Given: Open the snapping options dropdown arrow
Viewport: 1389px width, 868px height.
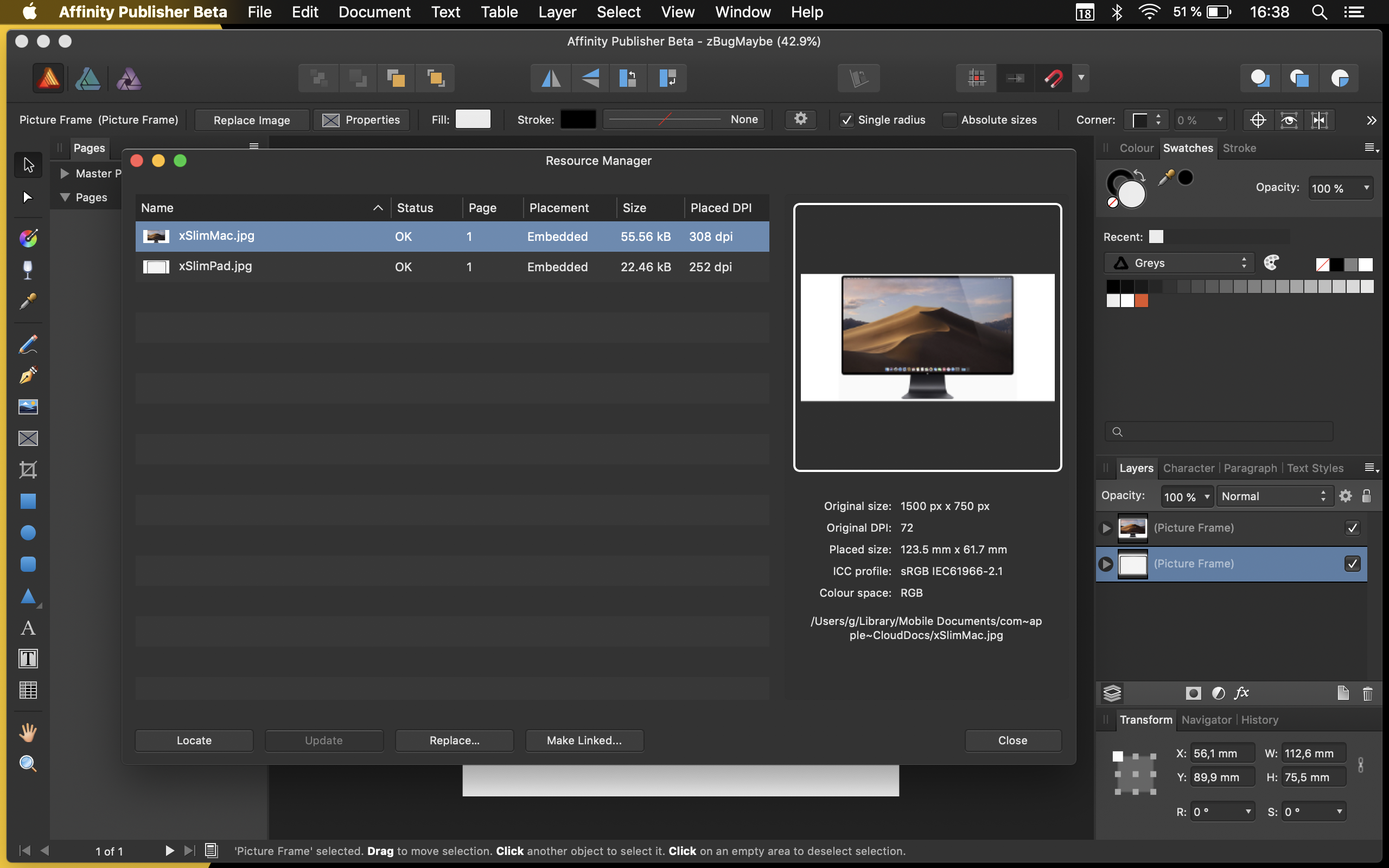Looking at the screenshot, I should click(x=1081, y=78).
